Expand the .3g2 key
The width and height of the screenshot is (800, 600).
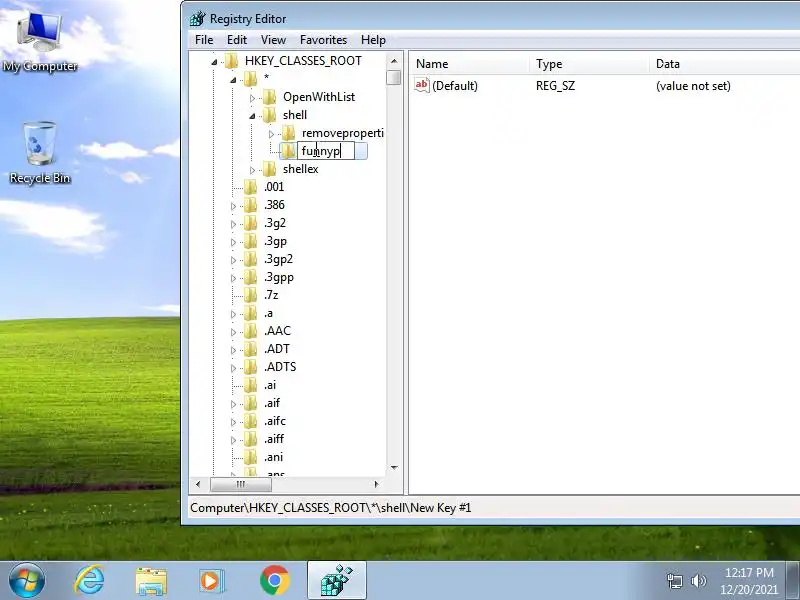233,224
